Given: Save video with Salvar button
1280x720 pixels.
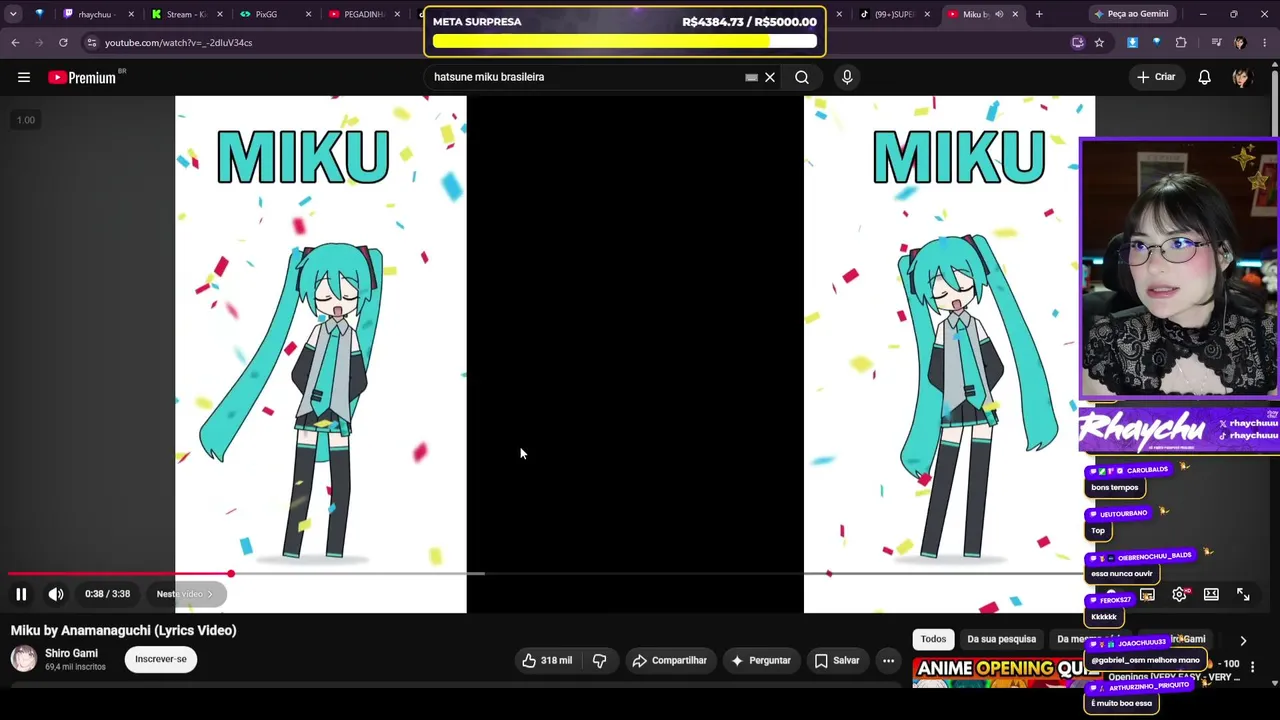Looking at the screenshot, I should coord(837,660).
